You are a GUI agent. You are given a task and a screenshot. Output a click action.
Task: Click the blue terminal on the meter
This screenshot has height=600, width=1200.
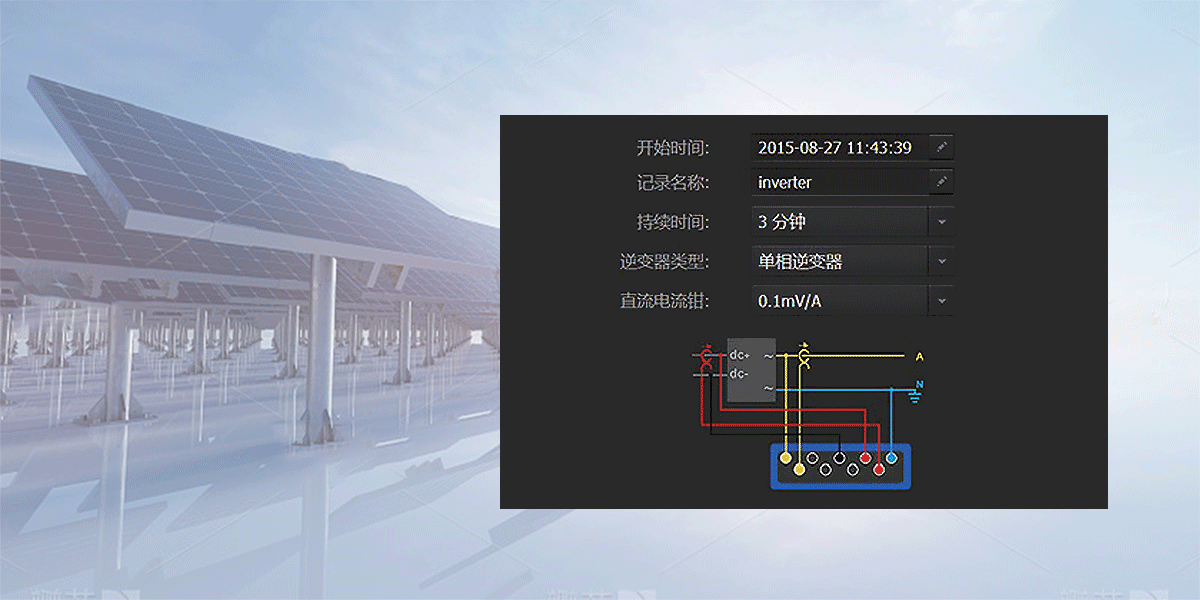tap(891, 457)
